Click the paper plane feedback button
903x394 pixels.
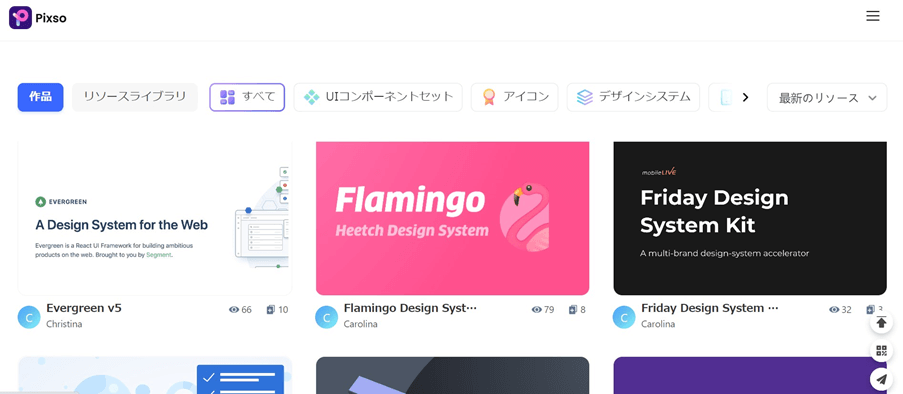881,379
